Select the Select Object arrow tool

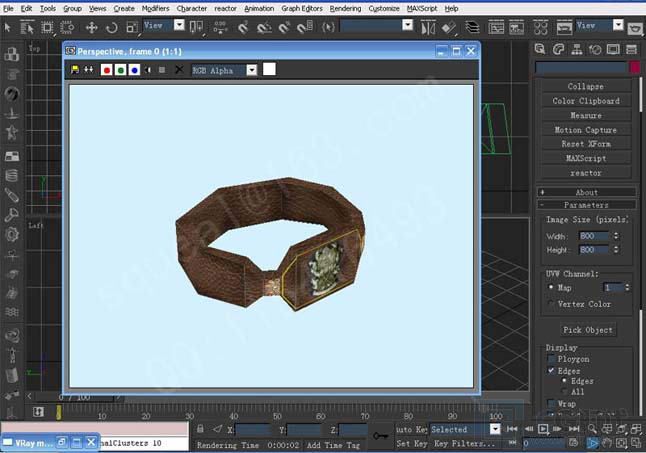click(x=7, y=28)
